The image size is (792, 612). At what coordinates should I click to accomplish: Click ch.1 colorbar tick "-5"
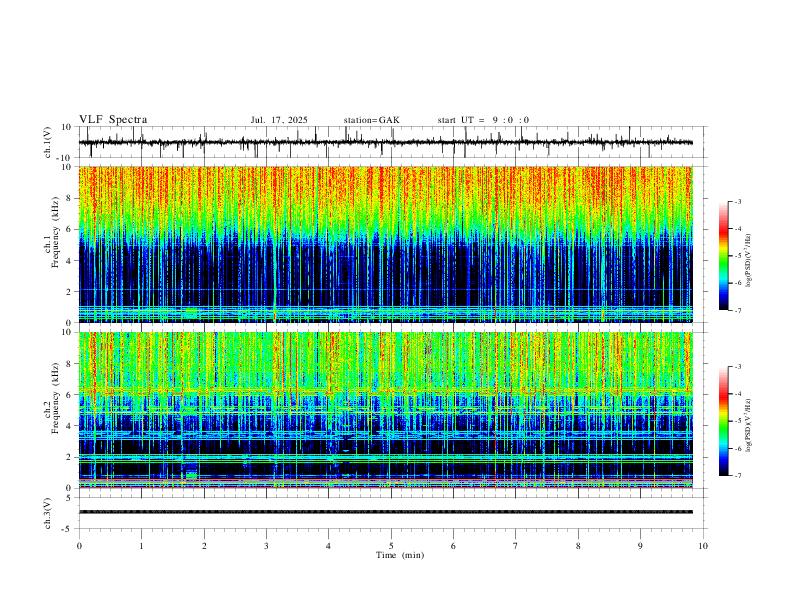click(x=738, y=256)
